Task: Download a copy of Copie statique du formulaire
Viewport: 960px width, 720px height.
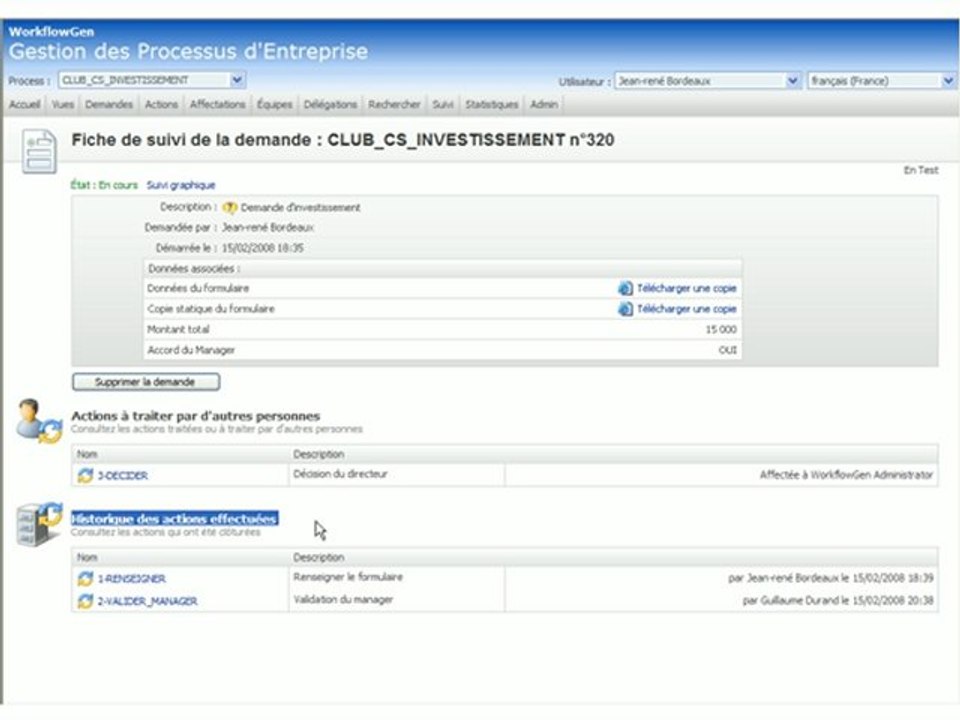Action: [x=686, y=309]
